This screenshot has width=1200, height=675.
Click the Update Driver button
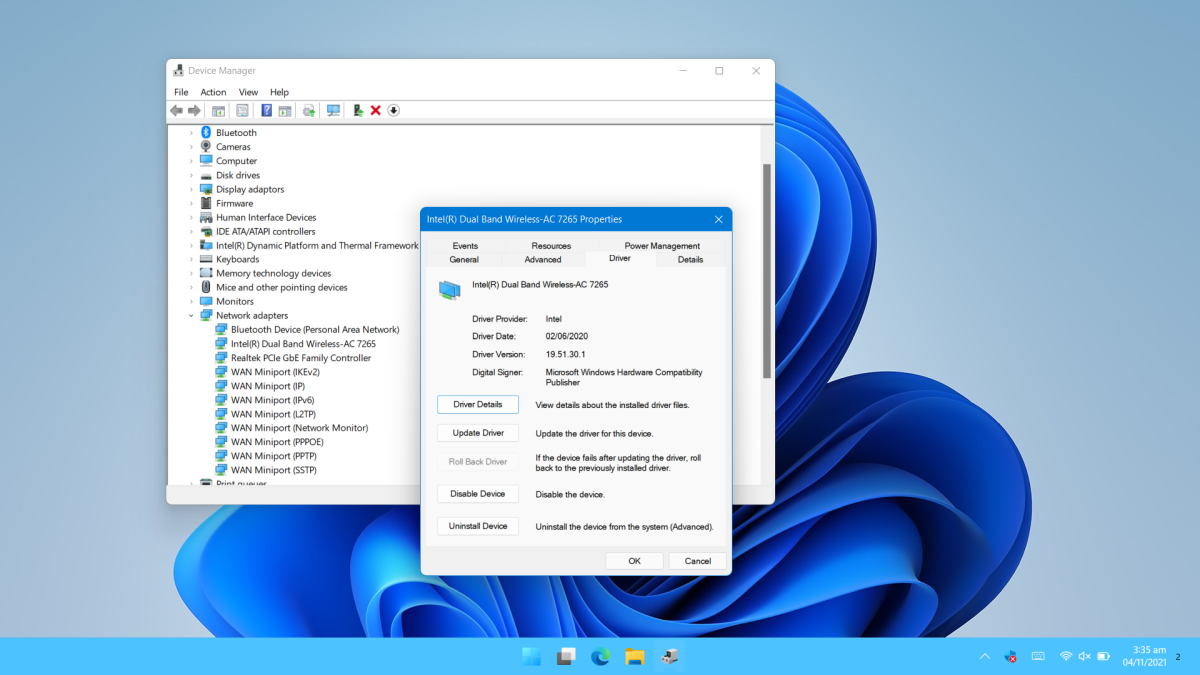(478, 433)
